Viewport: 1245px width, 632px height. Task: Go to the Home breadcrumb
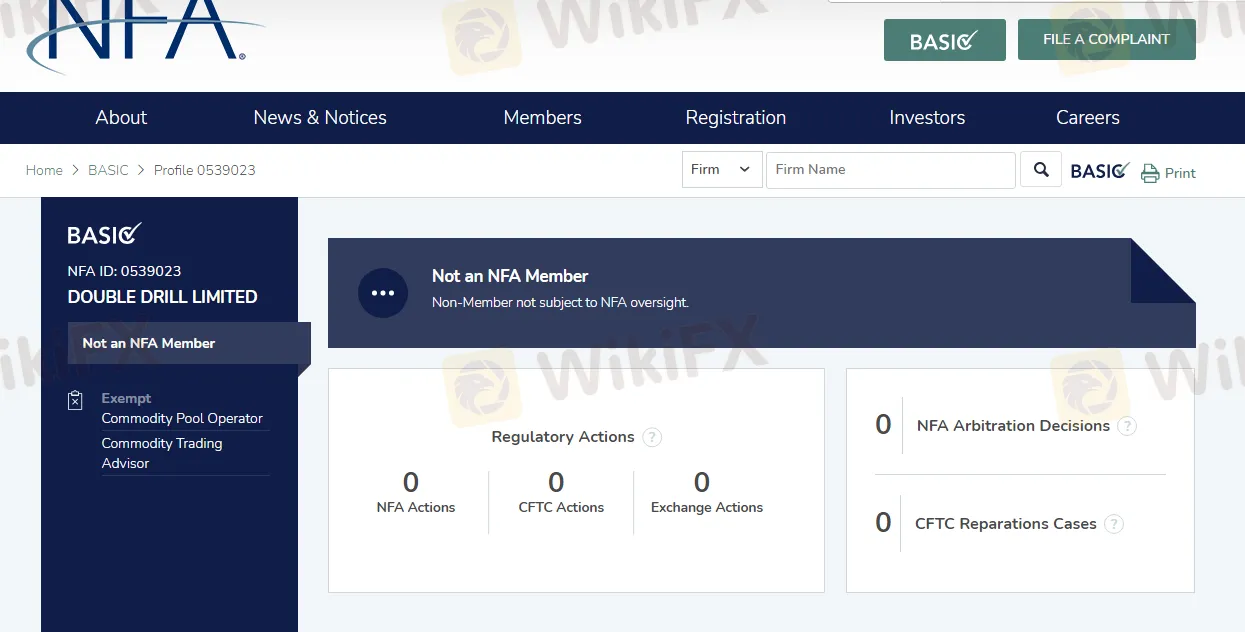click(44, 170)
